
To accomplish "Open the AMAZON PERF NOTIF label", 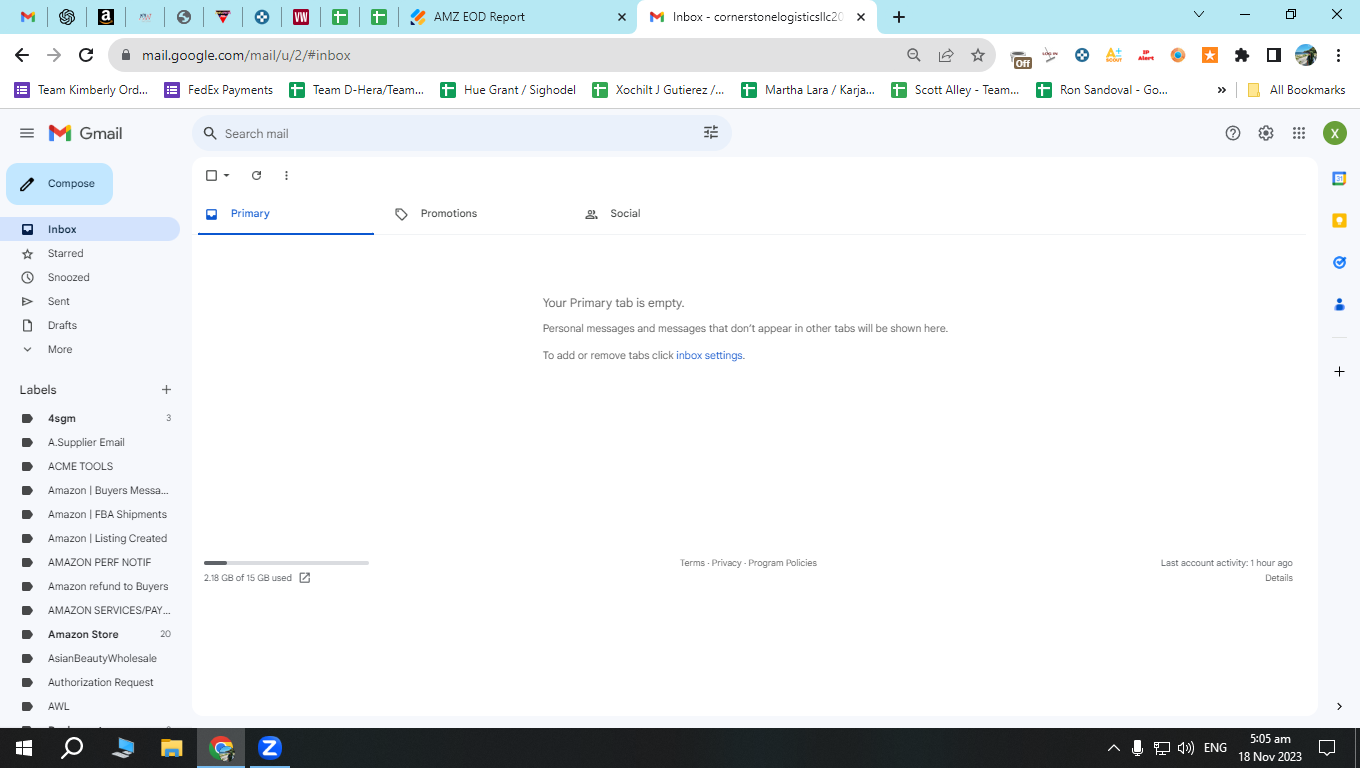I will point(90,562).
